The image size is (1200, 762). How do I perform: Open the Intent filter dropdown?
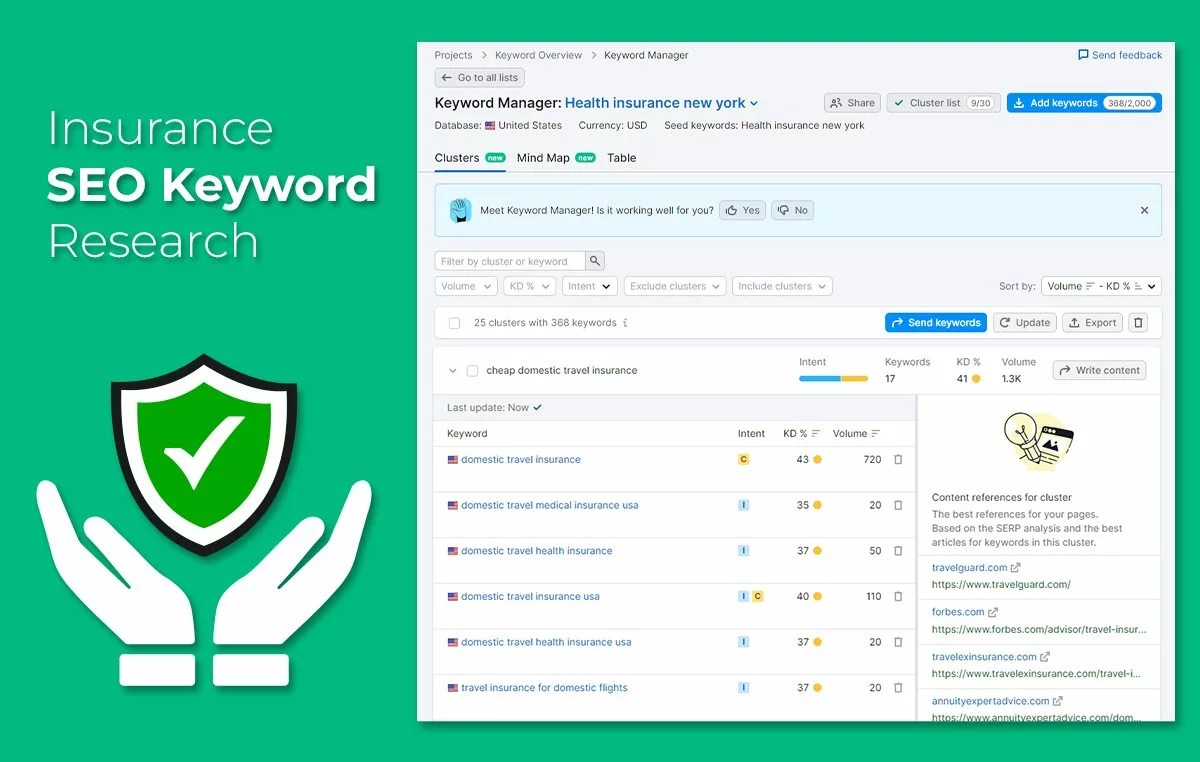point(589,286)
